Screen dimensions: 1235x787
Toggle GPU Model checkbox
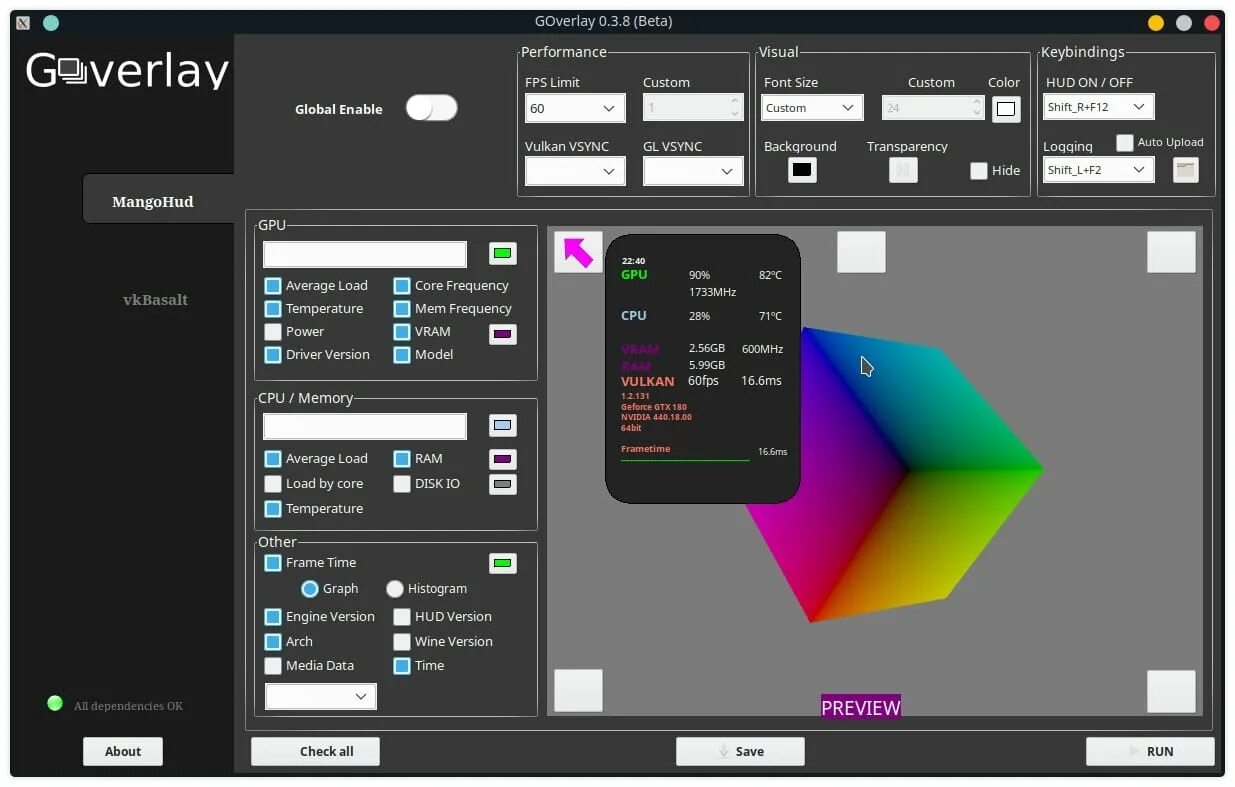402,354
